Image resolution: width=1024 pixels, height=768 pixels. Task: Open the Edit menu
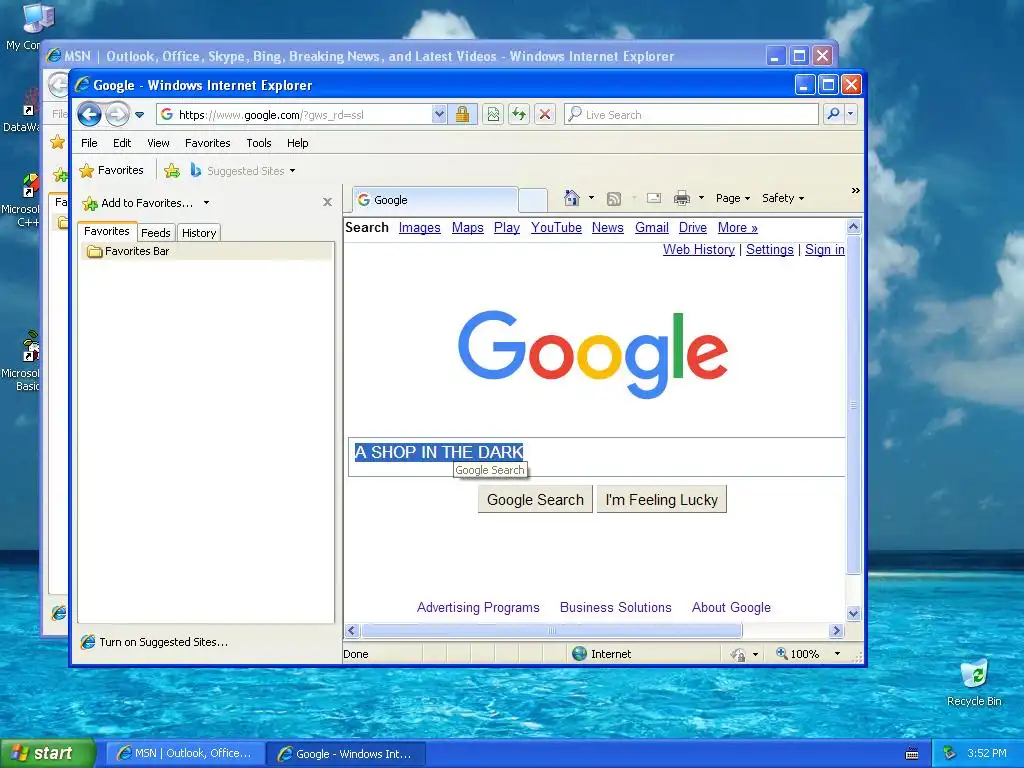point(122,143)
